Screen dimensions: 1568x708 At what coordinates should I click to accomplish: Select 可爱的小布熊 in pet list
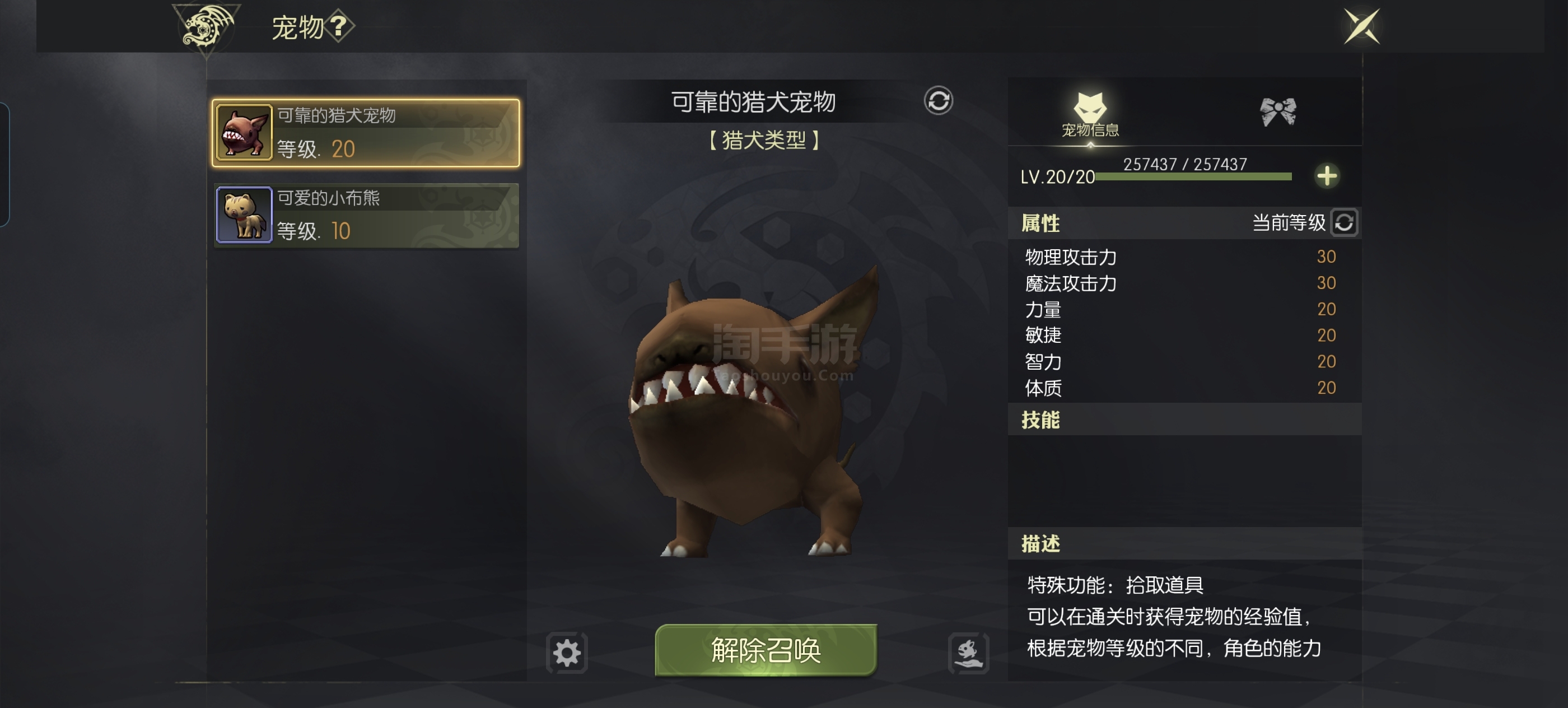click(367, 216)
